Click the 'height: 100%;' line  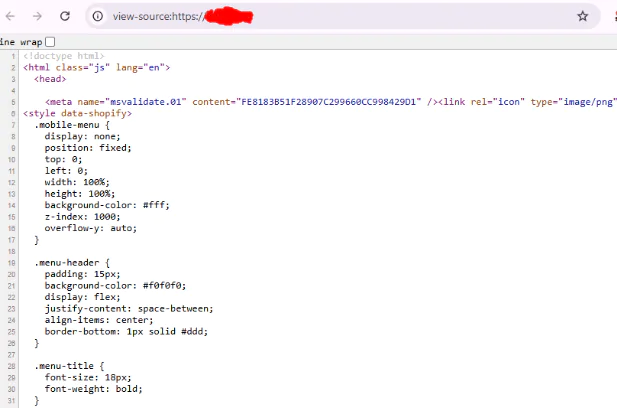tap(80, 194)
